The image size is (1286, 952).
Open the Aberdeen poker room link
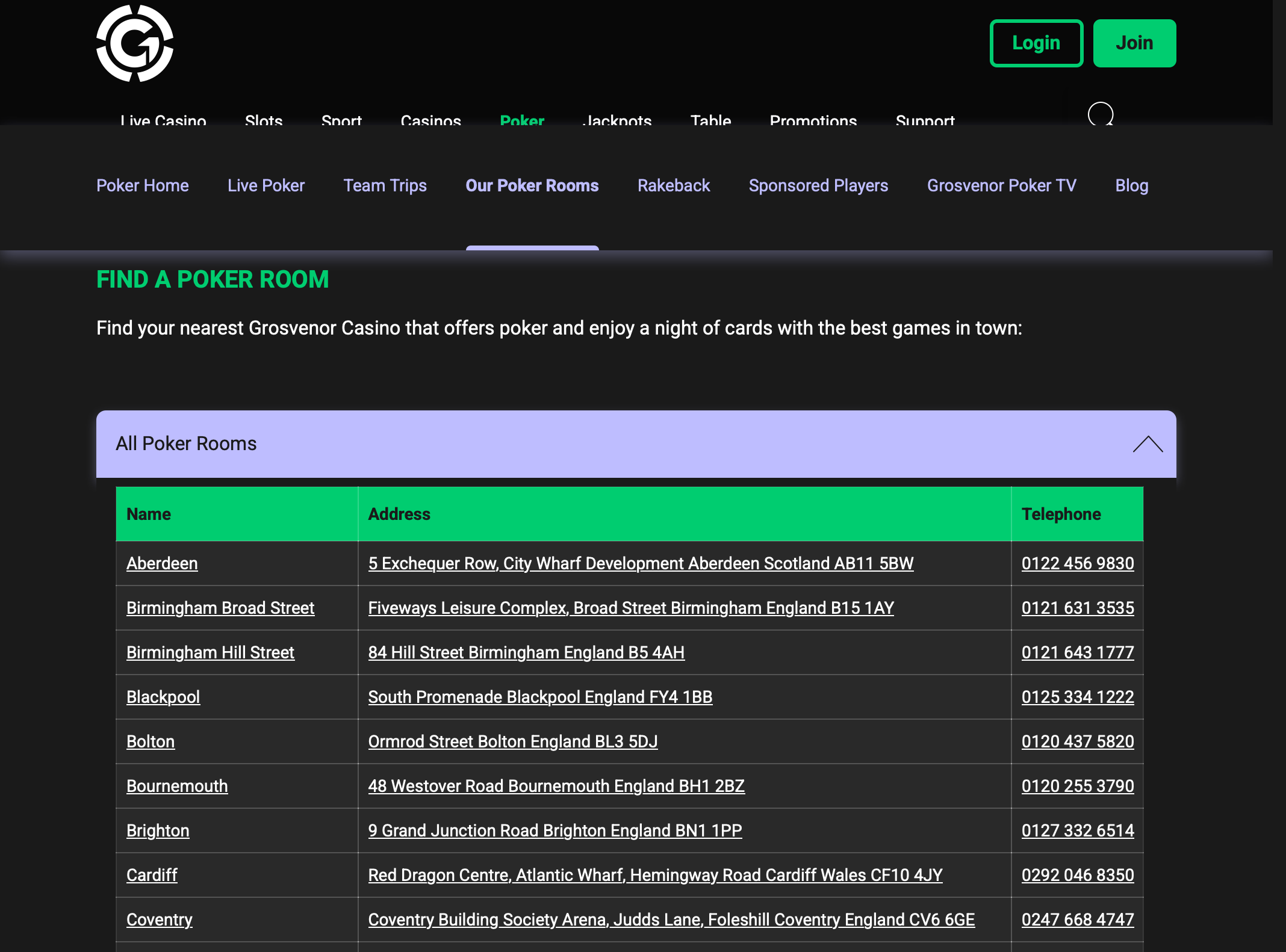[162, 563]
